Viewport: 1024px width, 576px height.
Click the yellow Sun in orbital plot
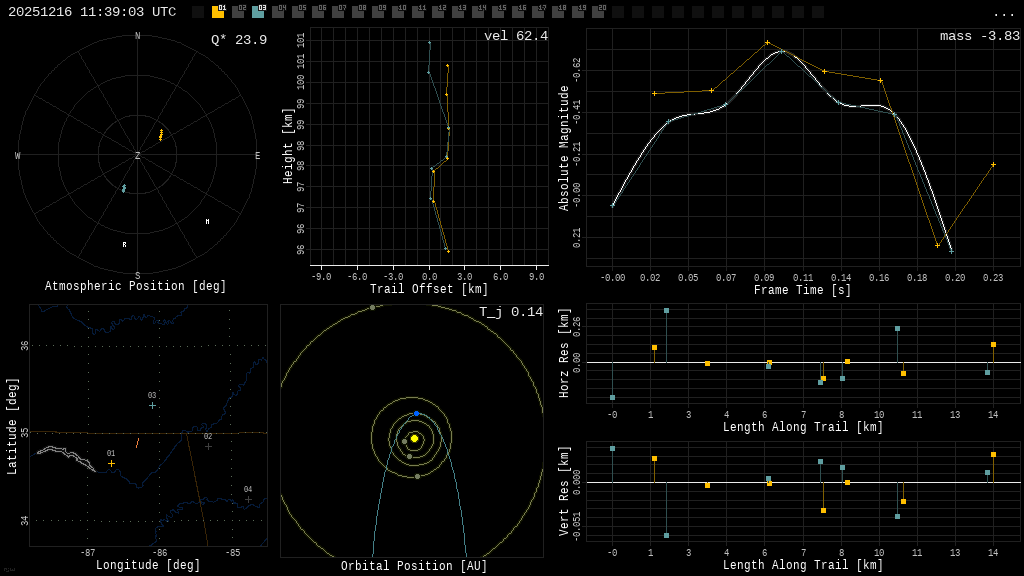point(414,438)
